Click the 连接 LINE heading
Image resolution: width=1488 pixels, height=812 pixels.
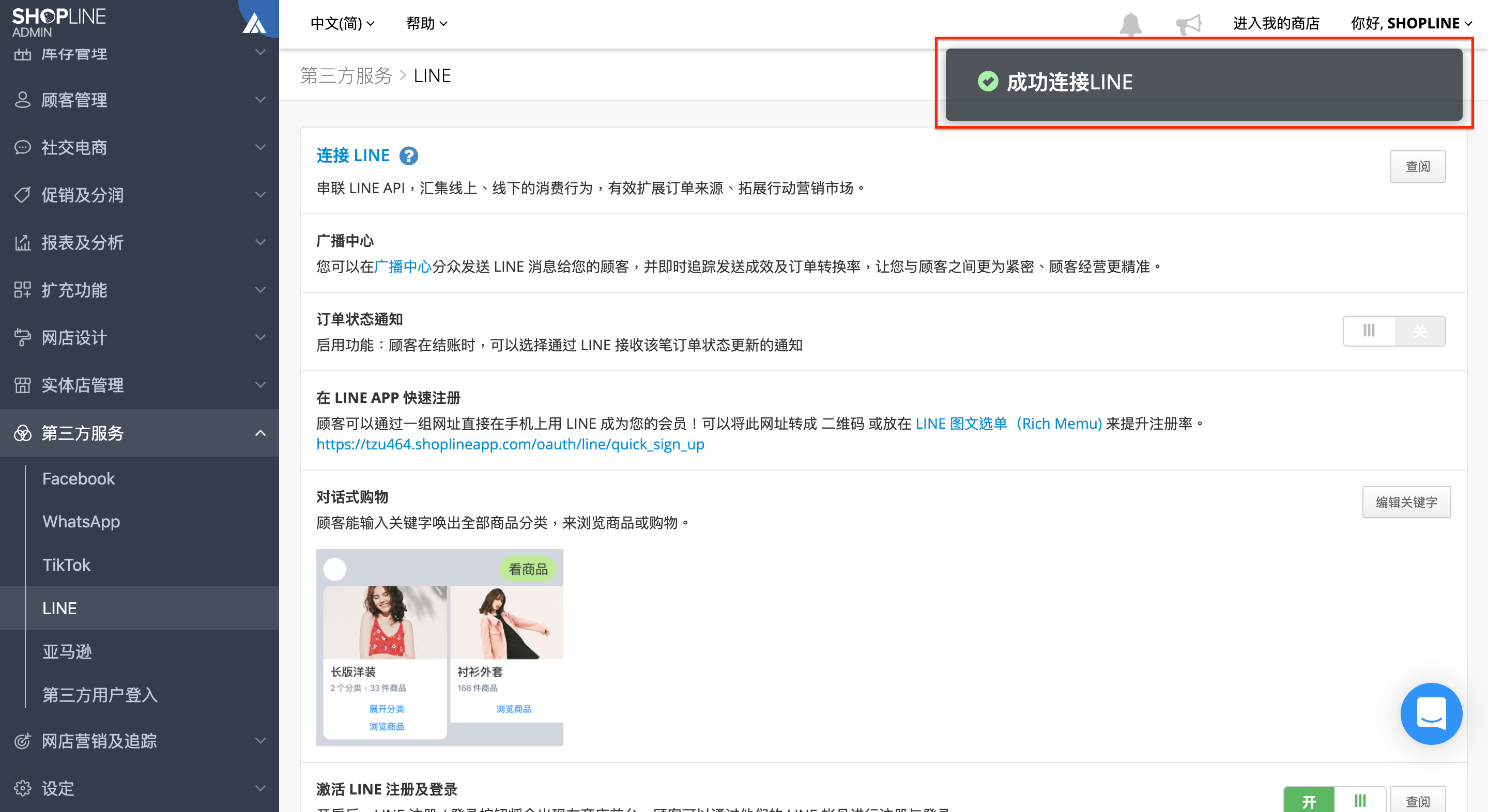tap(353, 155)
